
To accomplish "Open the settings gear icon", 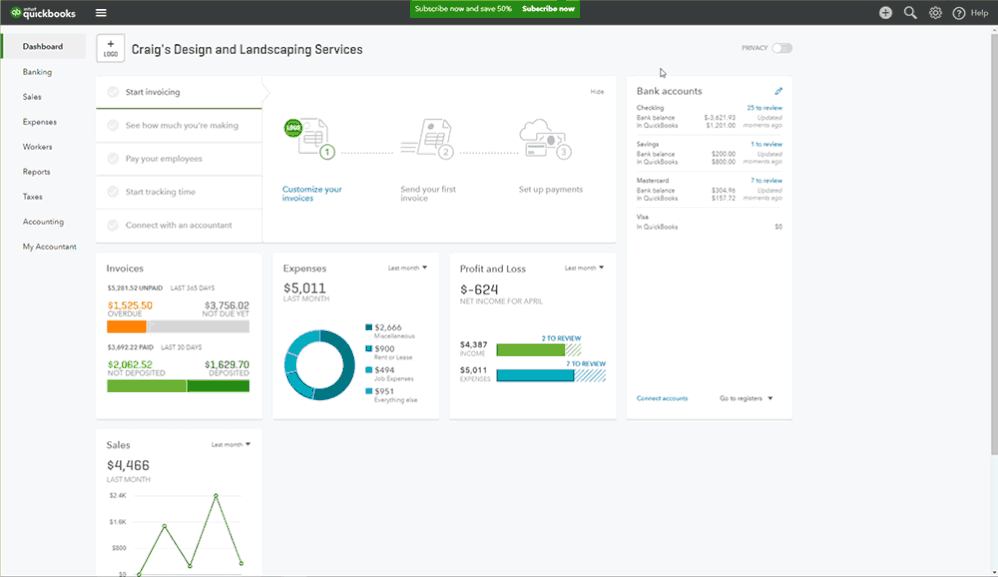I will 935,13.
